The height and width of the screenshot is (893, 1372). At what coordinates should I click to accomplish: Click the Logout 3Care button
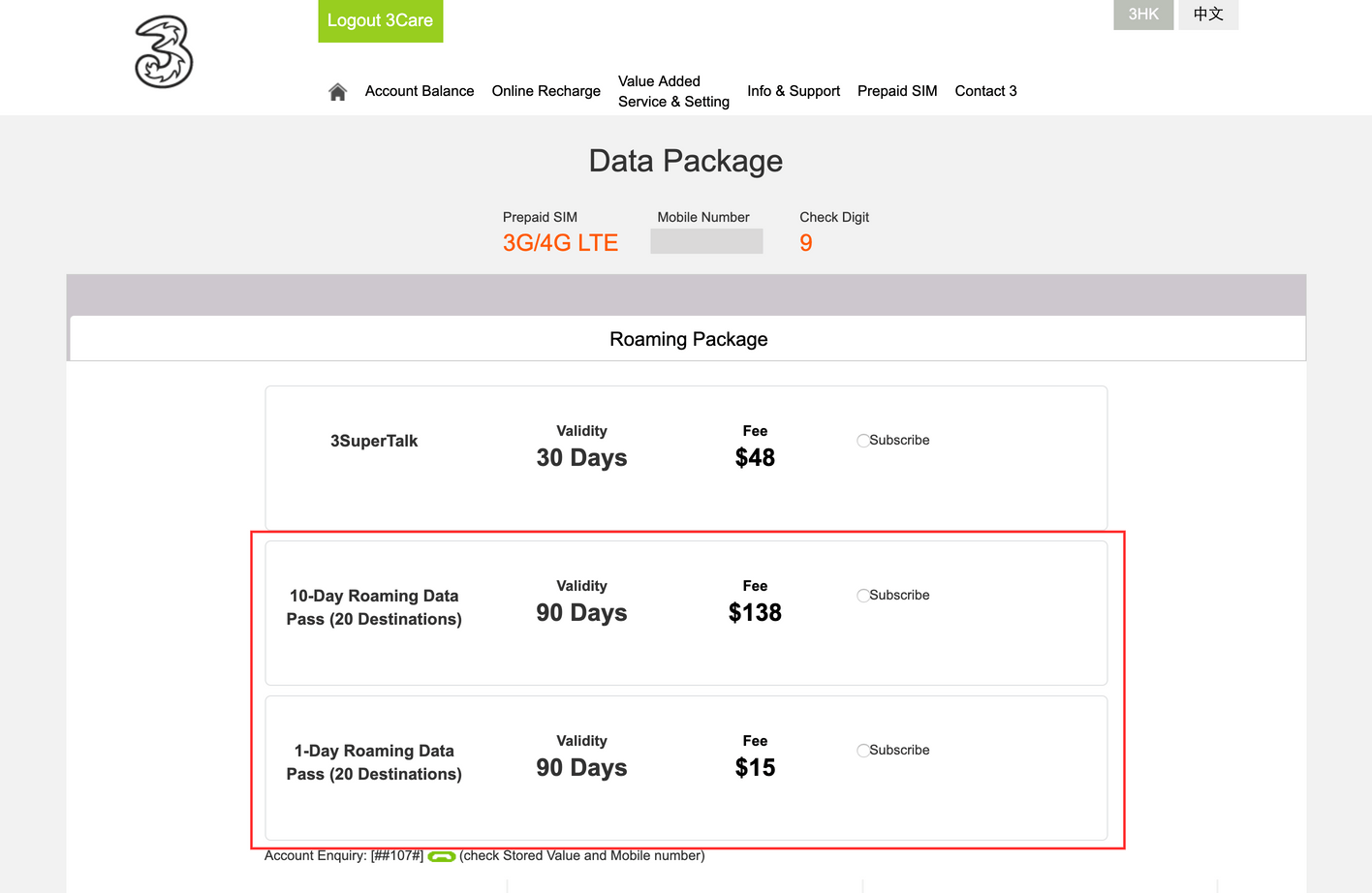pos(381,20)
